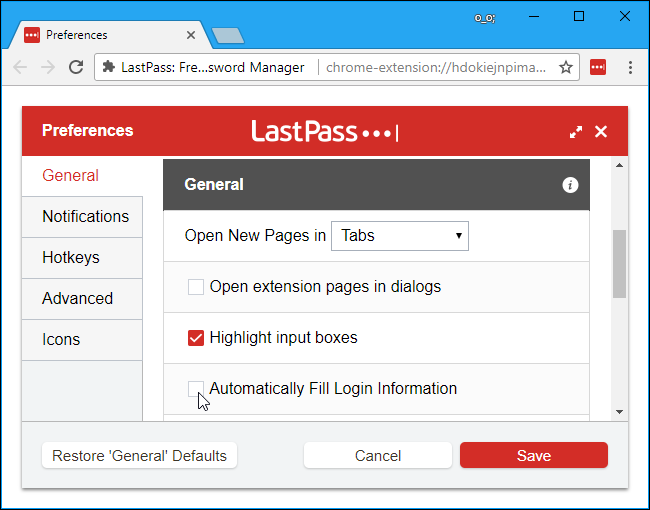650x510 pixels.
Task: Click the LastPass extension icon in toolbar
Action: click(598, 67)
